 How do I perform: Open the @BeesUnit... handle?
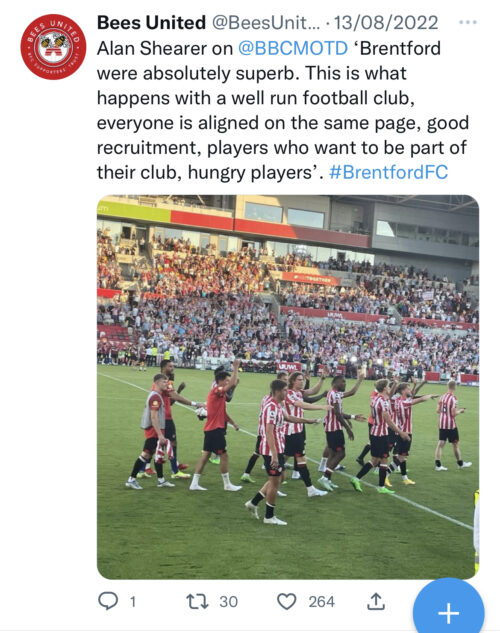pyautogui.click(x=266, y=23)
